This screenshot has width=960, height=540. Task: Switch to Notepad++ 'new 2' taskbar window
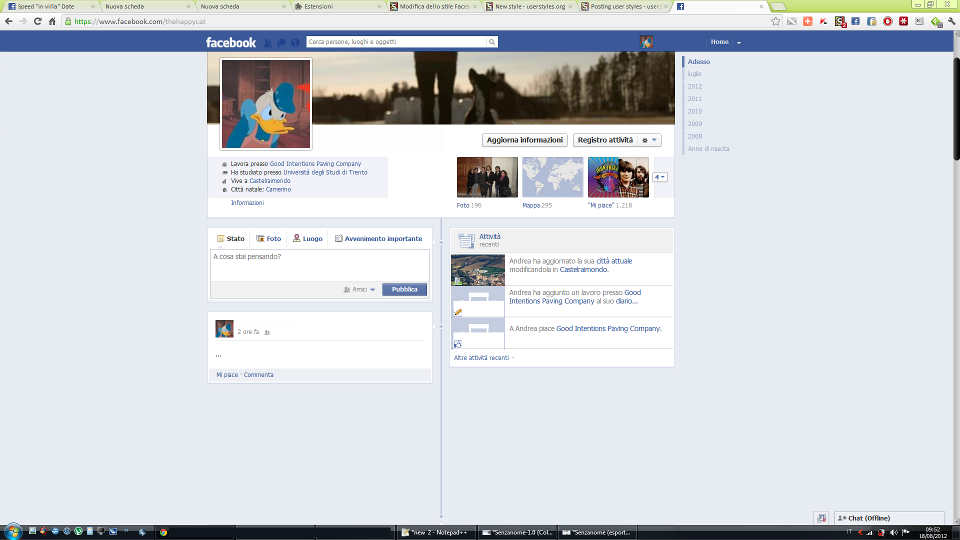click(434, 533)
